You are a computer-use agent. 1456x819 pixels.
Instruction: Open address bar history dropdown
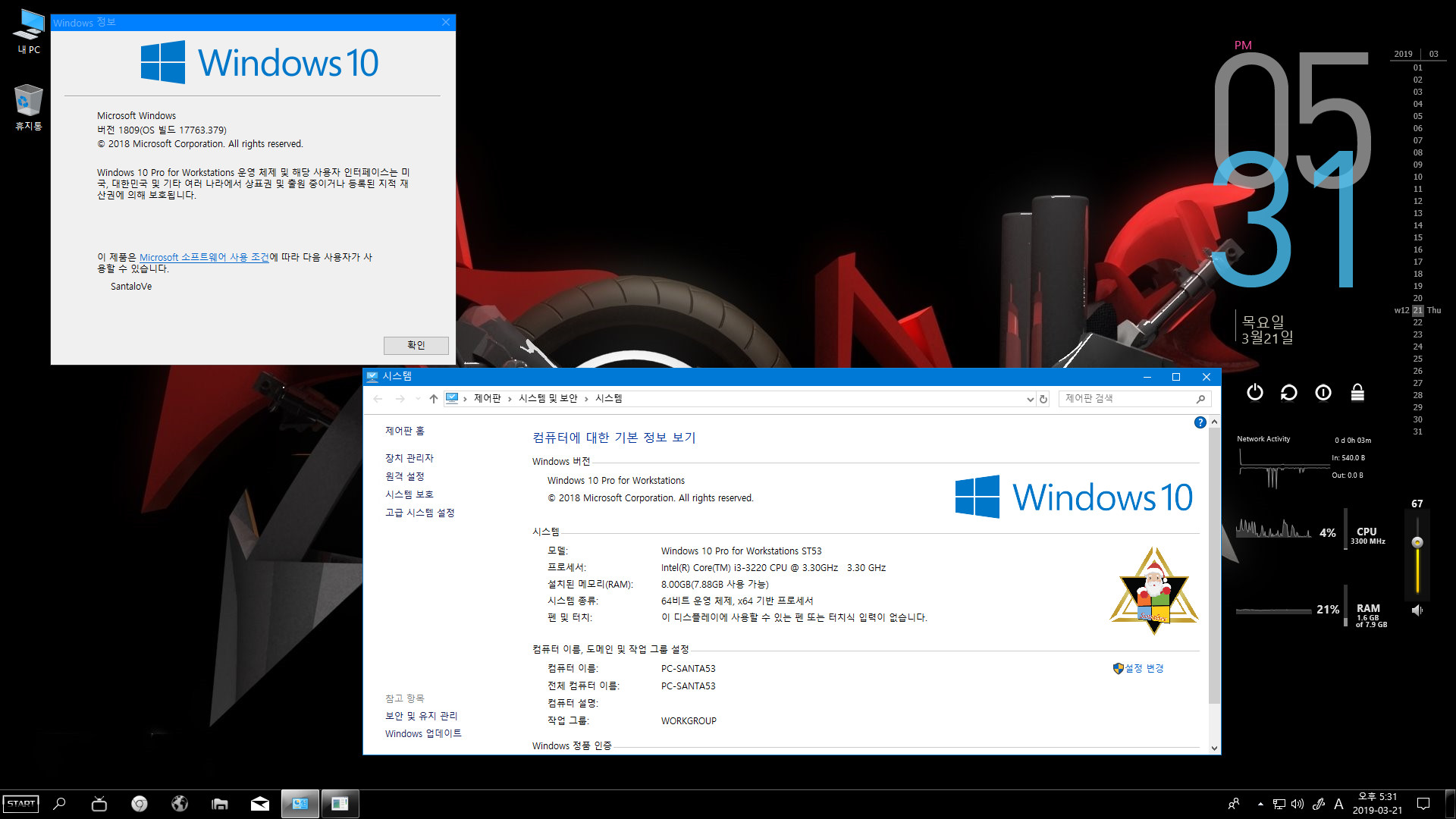1029,399
